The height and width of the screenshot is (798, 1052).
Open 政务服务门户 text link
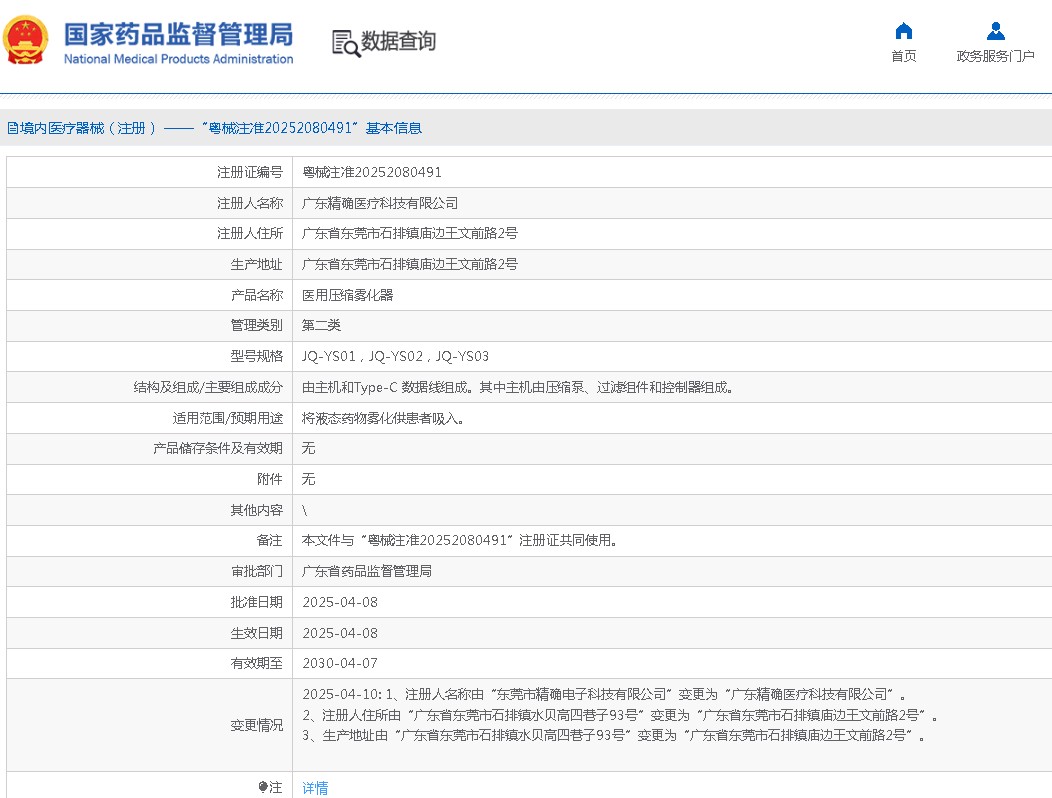pyautogui.click(x=995, y=56)
